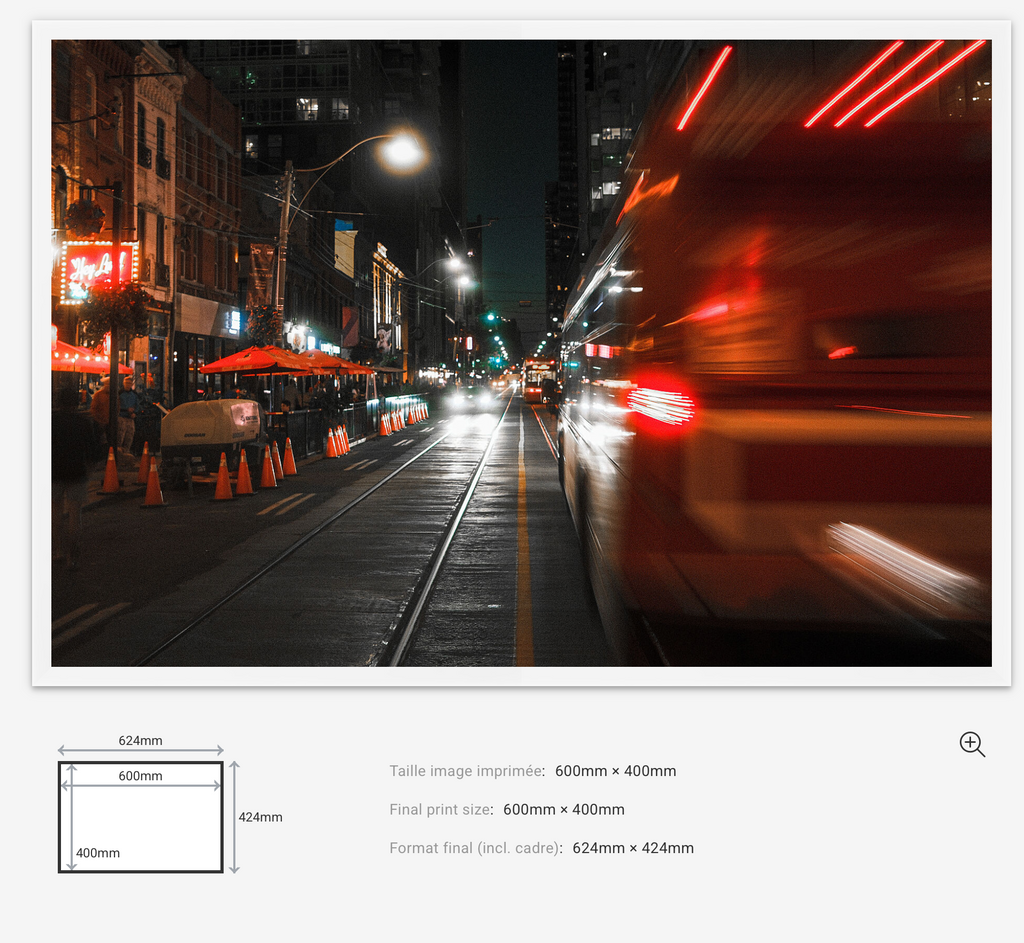Click the frame dimensions diagram
1024x943 pixels.
(169, 805)
